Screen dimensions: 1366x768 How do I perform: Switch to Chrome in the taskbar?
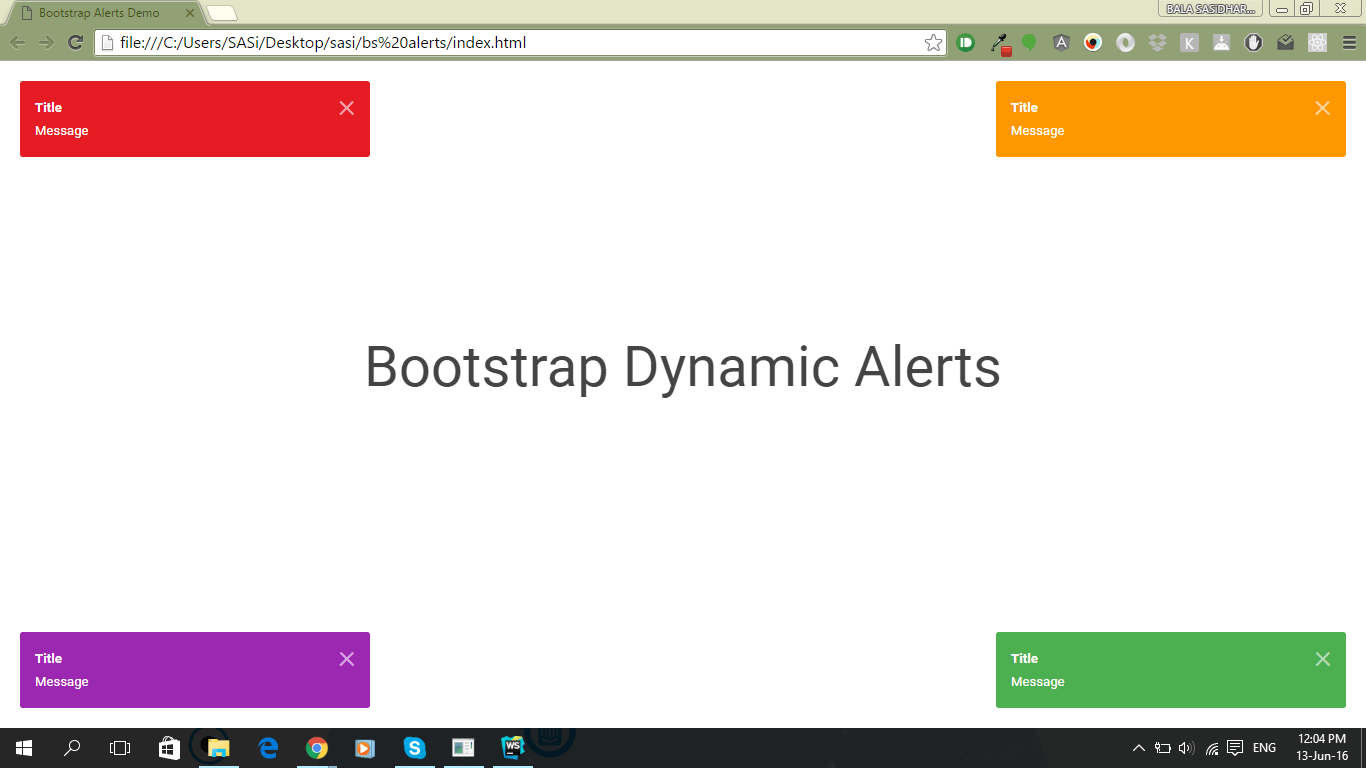coord(317,748)
